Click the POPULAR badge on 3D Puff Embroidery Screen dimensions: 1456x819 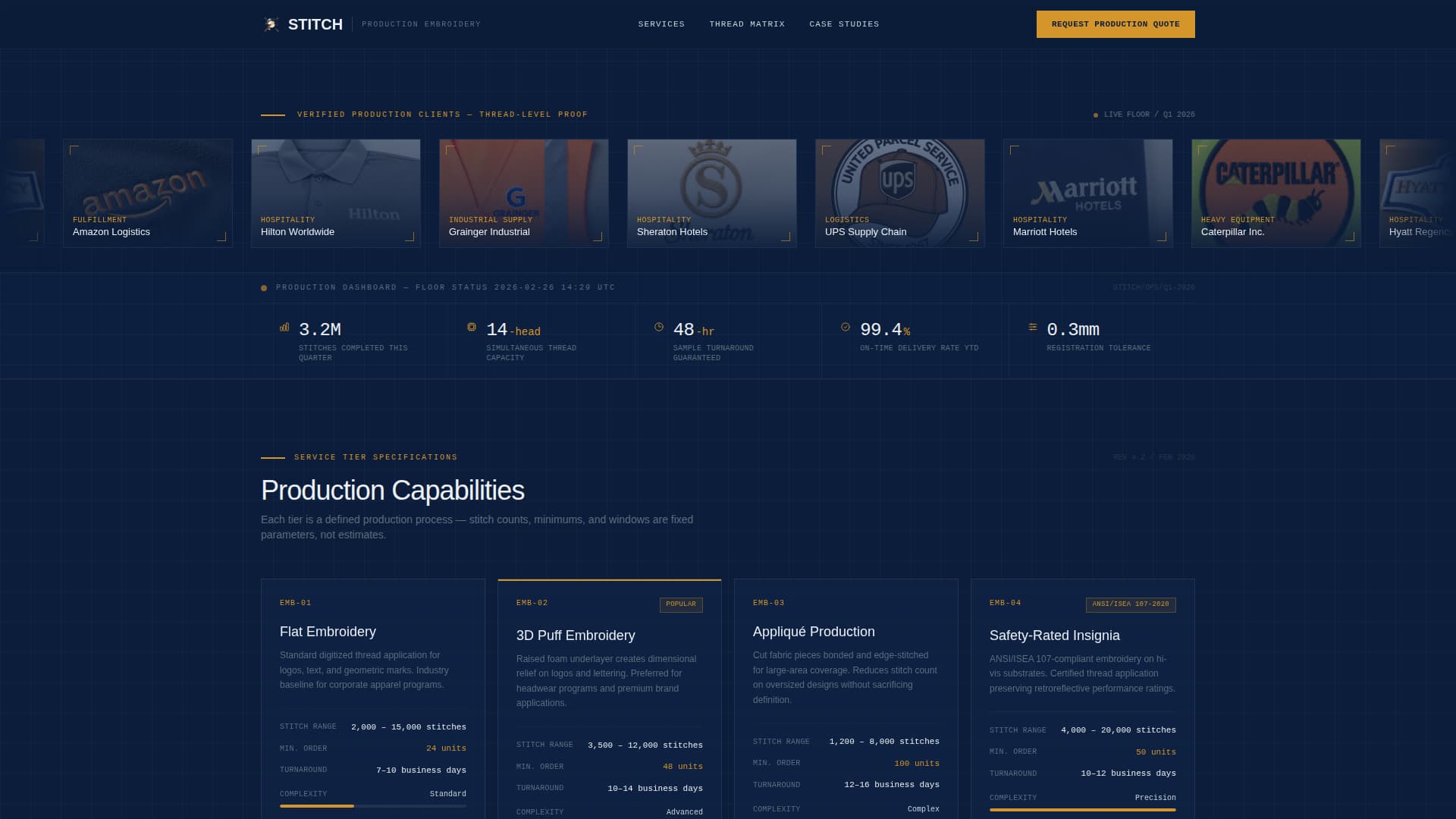click(x=681, y=604)
